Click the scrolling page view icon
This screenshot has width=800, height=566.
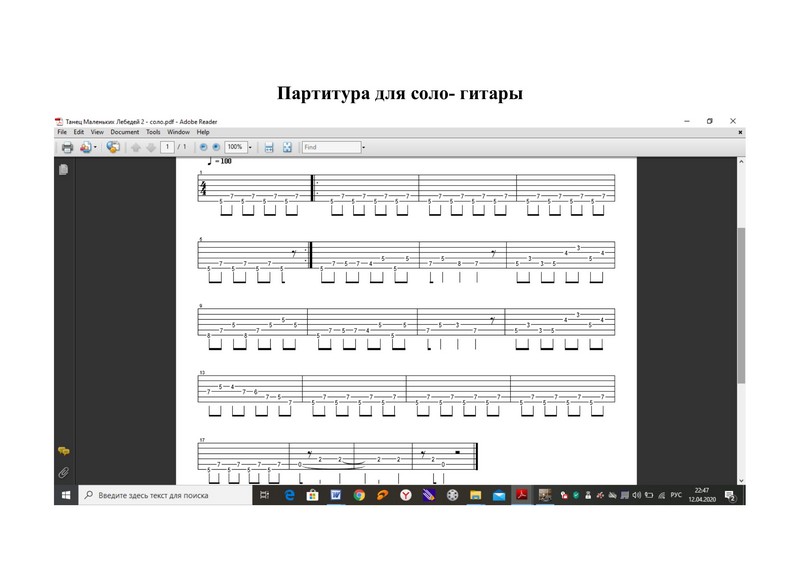(268, 147)
